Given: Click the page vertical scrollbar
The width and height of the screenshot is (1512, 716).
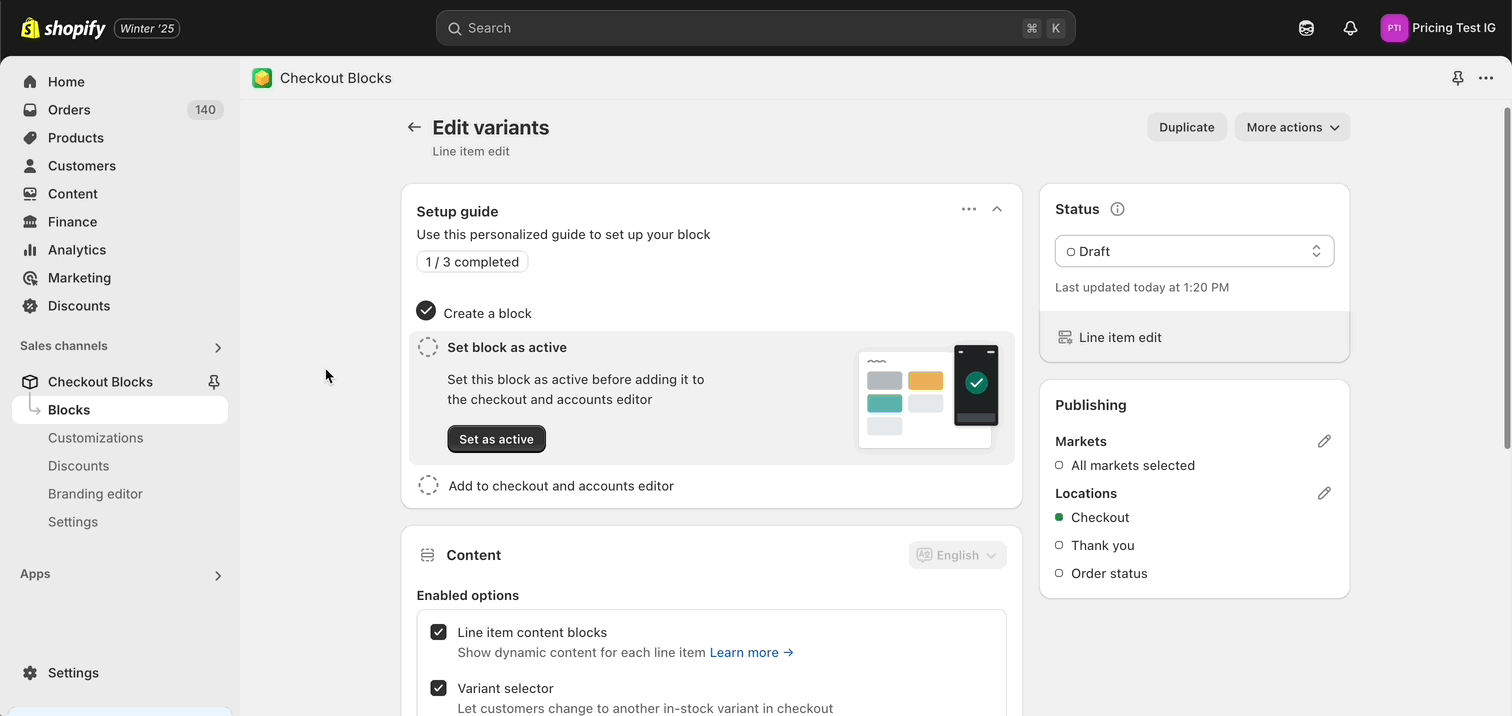Looking at the screenshot, I should 1507,280.
